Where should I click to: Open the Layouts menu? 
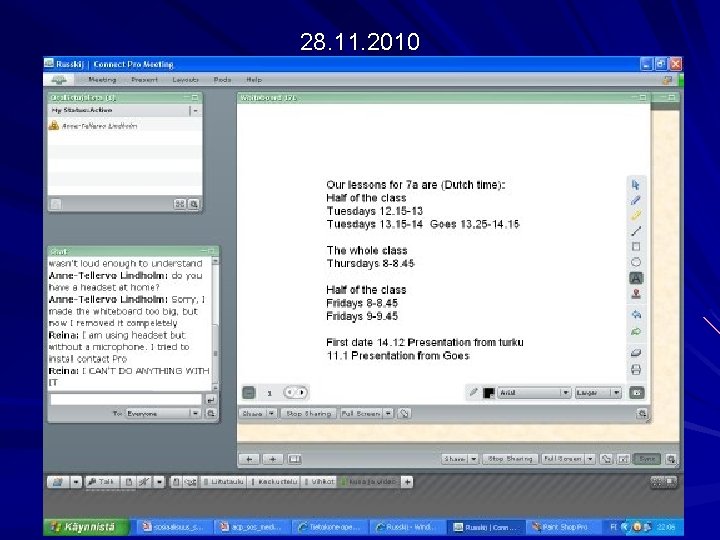click(x=186, y=79)
